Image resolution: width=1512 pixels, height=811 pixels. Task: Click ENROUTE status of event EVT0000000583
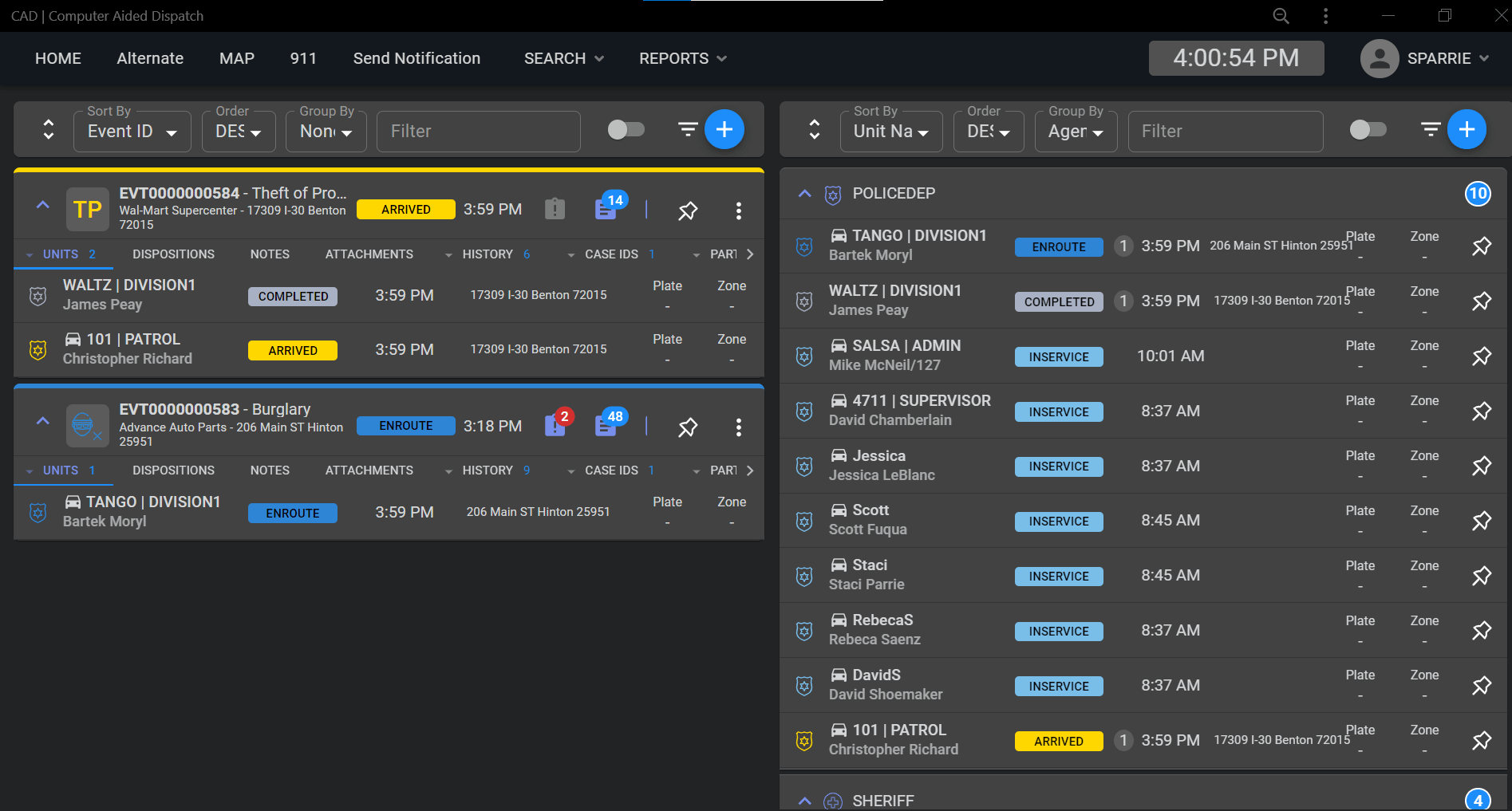(x=406, y=426)
